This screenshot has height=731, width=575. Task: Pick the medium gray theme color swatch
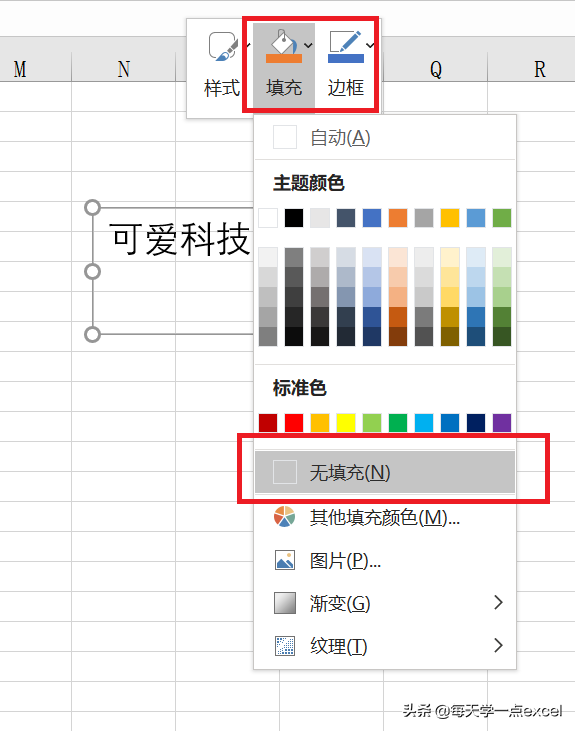pos(424,218)
